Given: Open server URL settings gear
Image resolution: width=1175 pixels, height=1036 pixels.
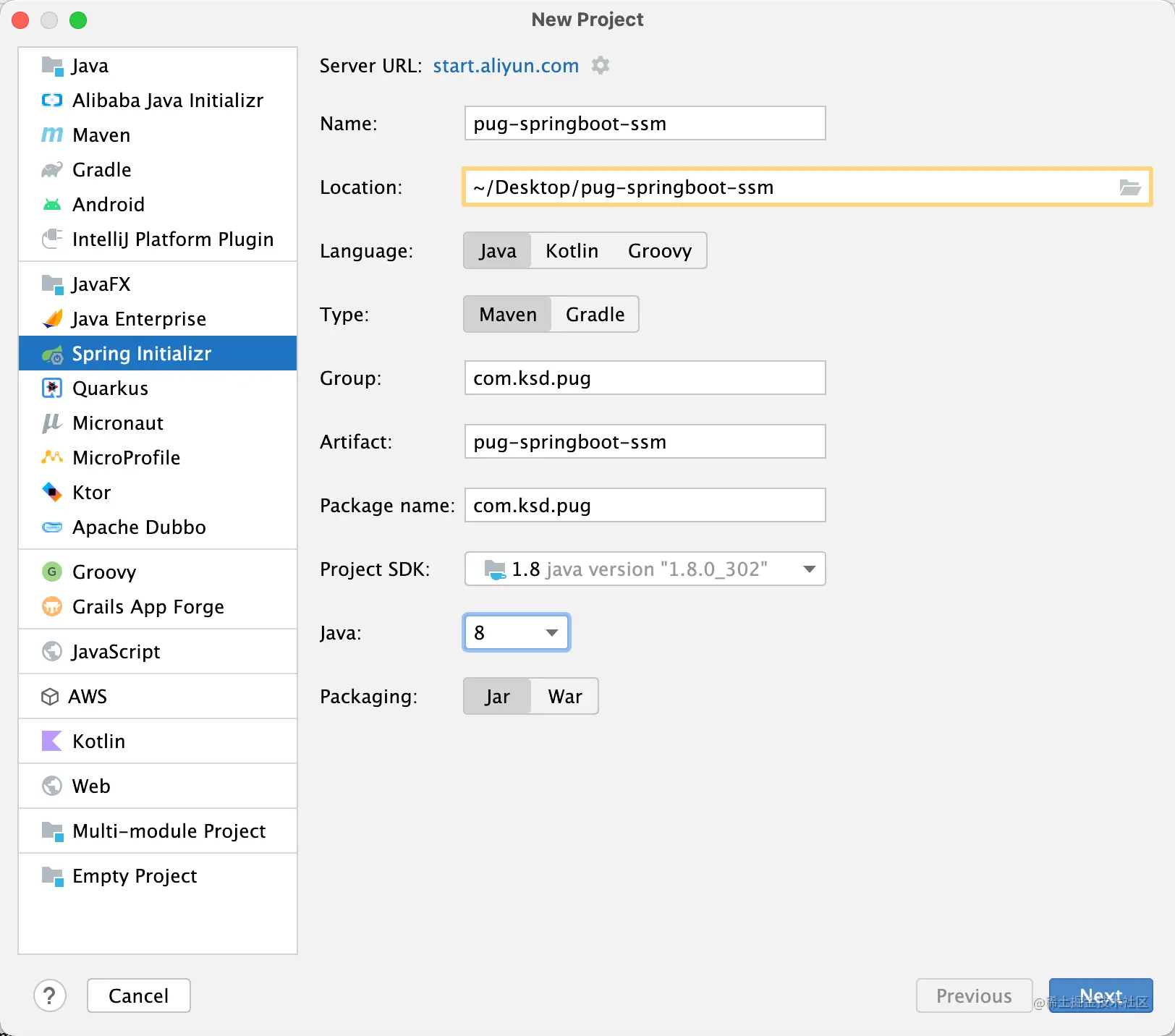Looking at the screenshot, I should [x=601, y=66].
